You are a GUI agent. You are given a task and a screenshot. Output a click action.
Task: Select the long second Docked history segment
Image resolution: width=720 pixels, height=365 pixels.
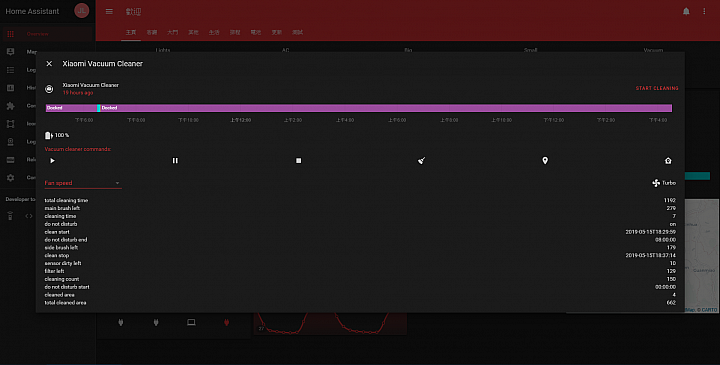[386, 108]
